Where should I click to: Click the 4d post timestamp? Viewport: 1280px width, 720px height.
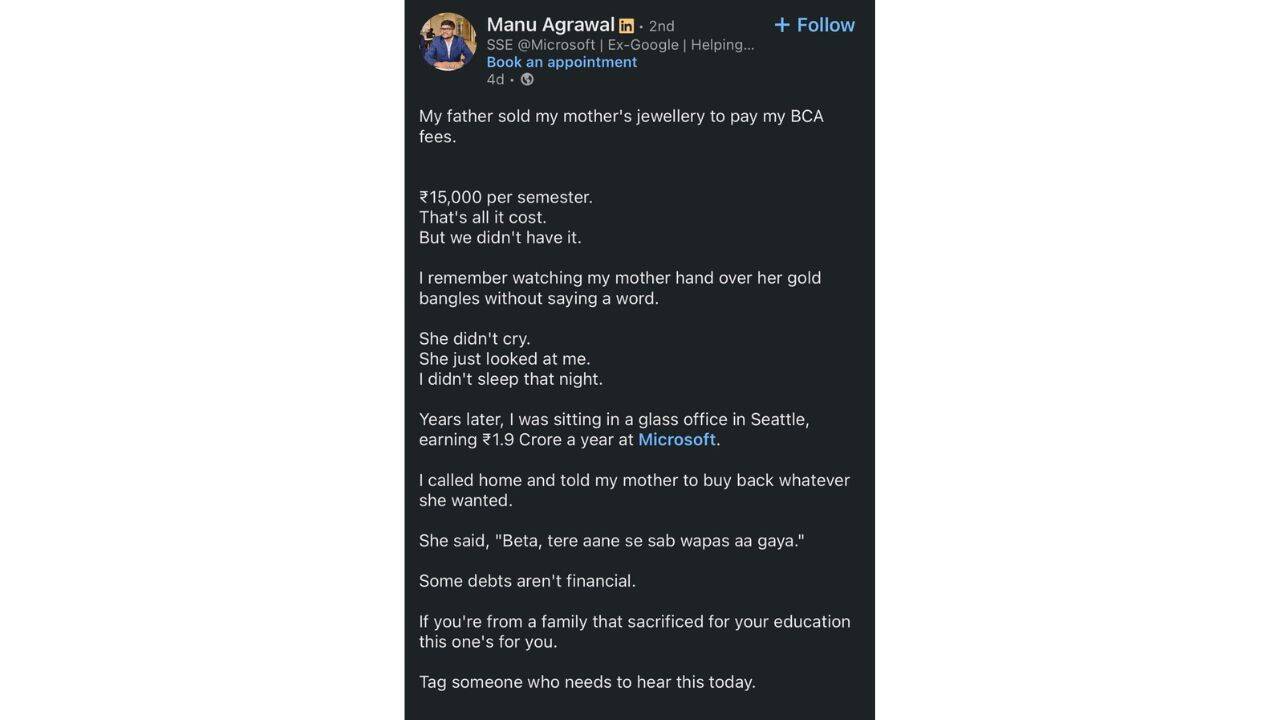[495, 80]
